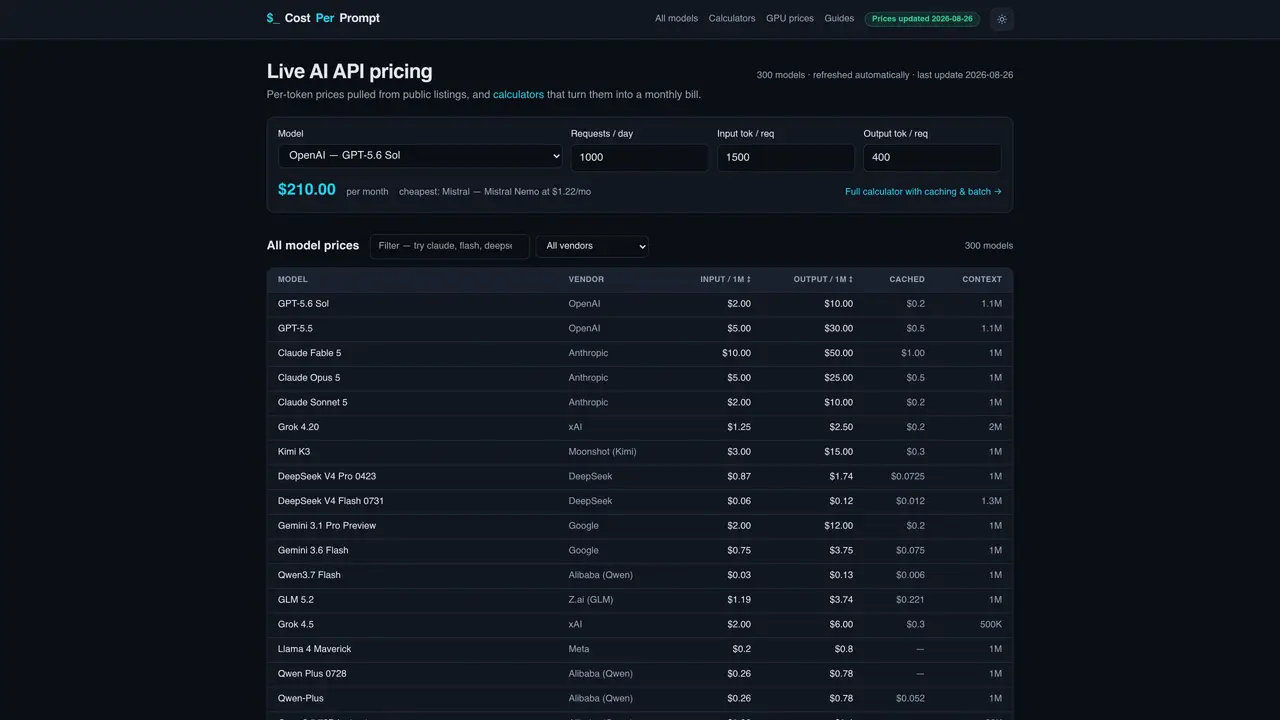The width and height of the screenshot is (1280, 720).
Task: Focus the Requests / day input field
Action: click(639, 158)
